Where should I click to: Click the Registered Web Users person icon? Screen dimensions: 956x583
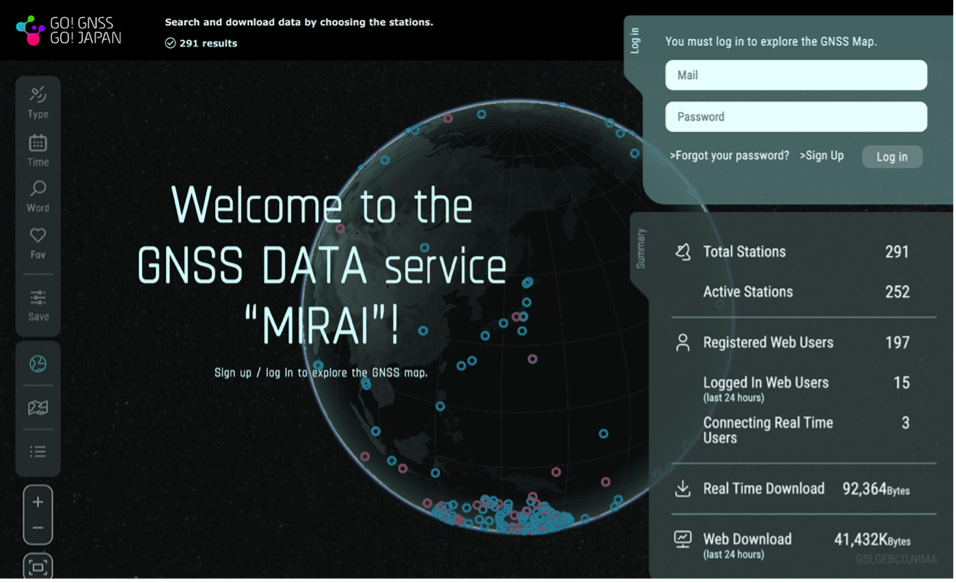tap(683, 343)
